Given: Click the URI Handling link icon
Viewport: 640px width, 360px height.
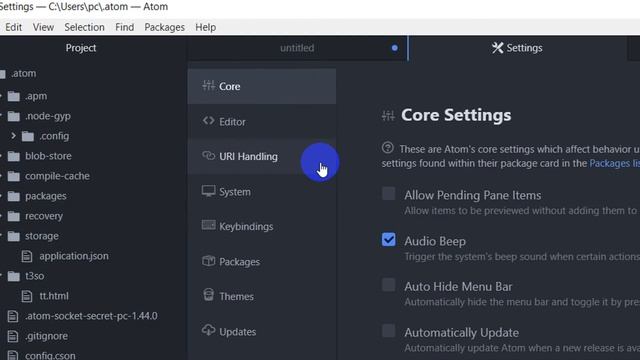Looking at the screenshot, I should tap(208, 156).
